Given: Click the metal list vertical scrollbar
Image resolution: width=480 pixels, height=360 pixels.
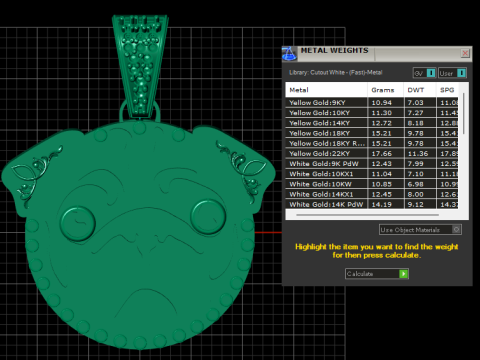Looking at the screenshot, I should point(463,113).
